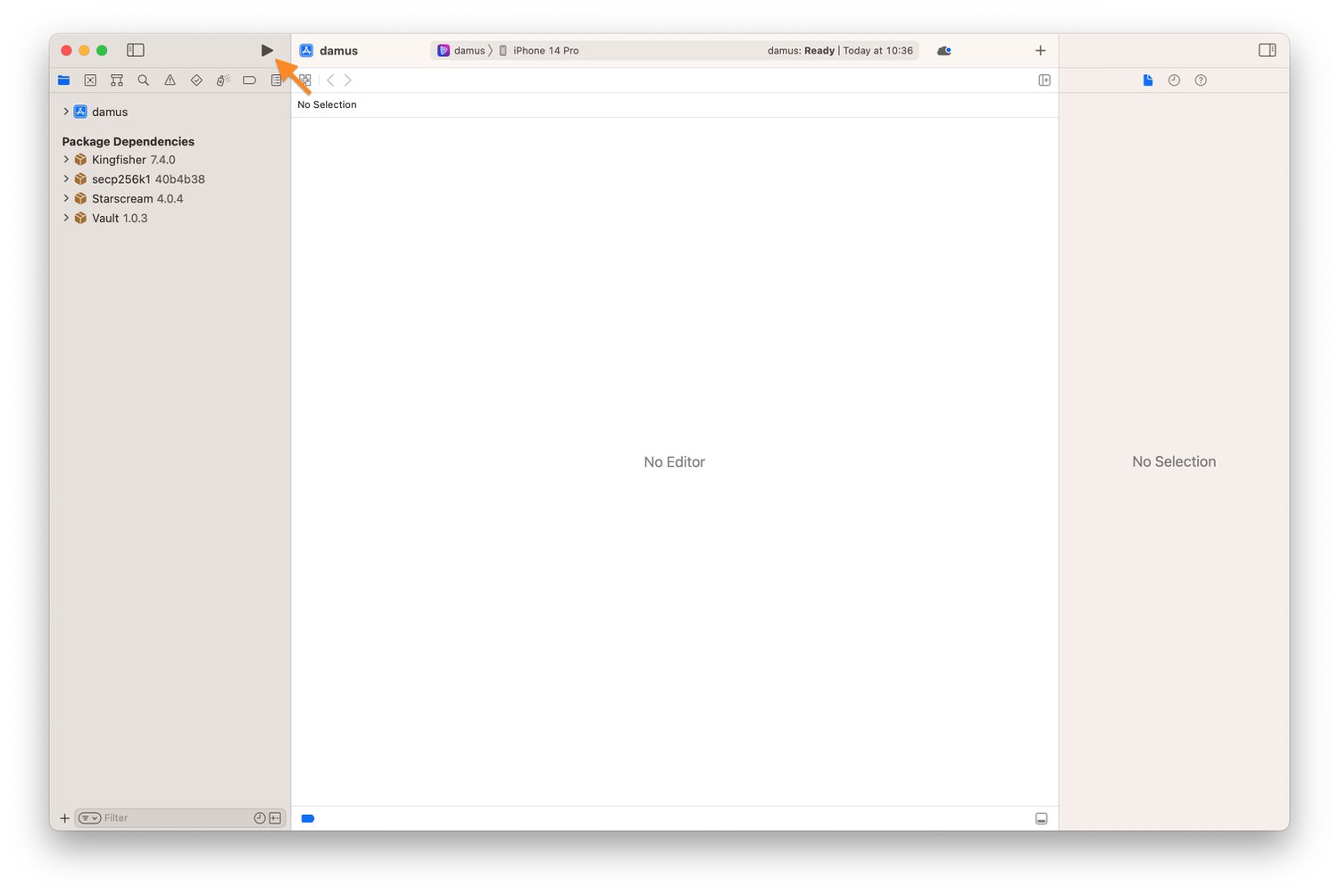
Task: Open the Source Control navigator
Action: 90,80
